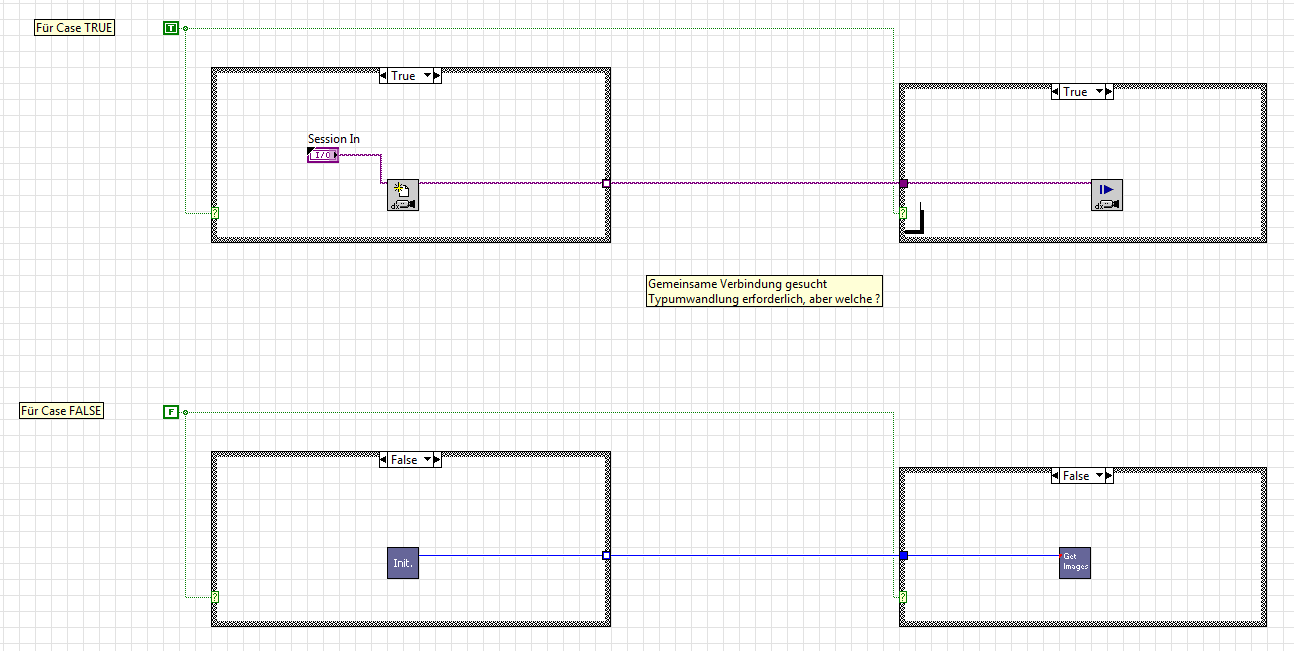Screen dimensions: 1294x651
Task: Show next case in Session In case structure
Action: tap(438, 76)
